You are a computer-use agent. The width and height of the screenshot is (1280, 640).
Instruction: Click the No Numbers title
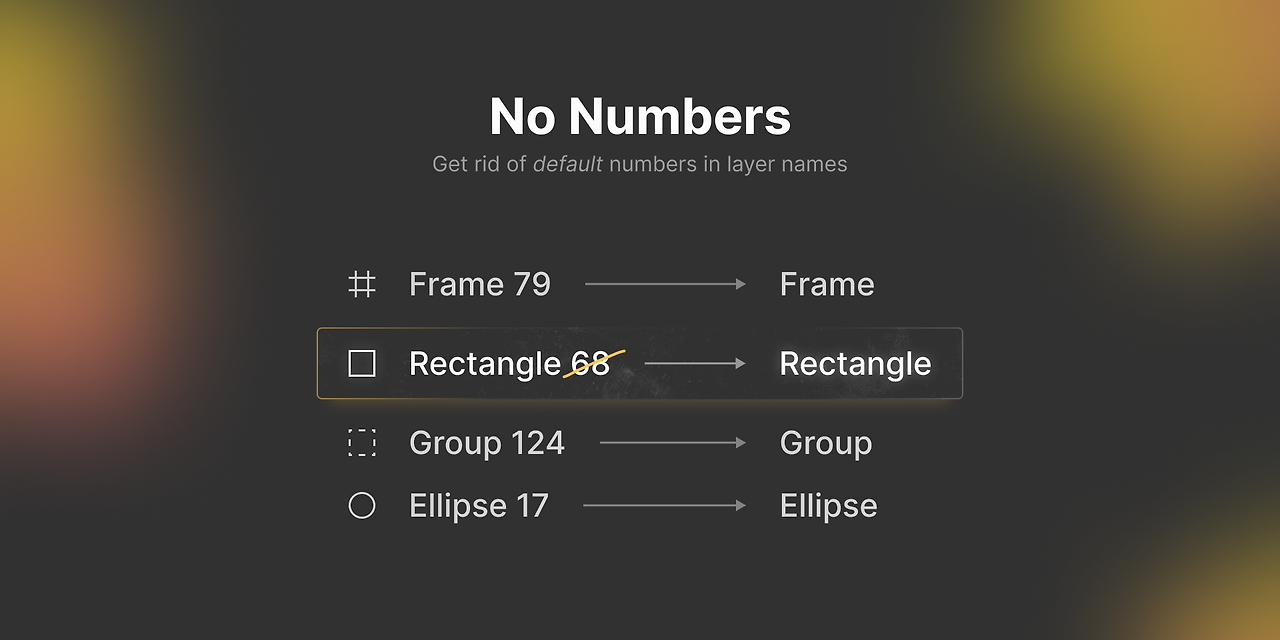640,117
